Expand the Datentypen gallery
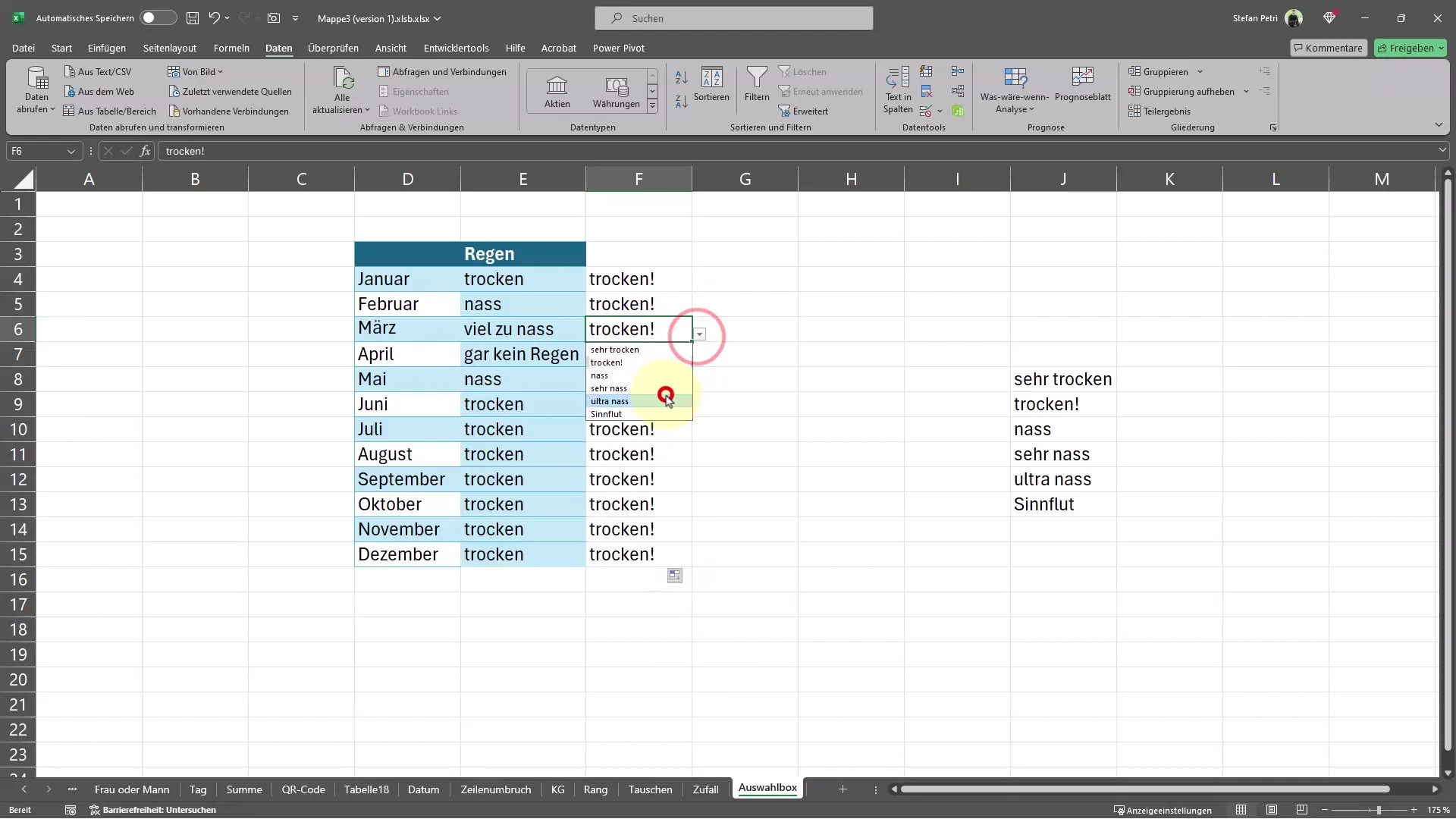Viewport: 1456px width, 819px height. pos(652,107)
